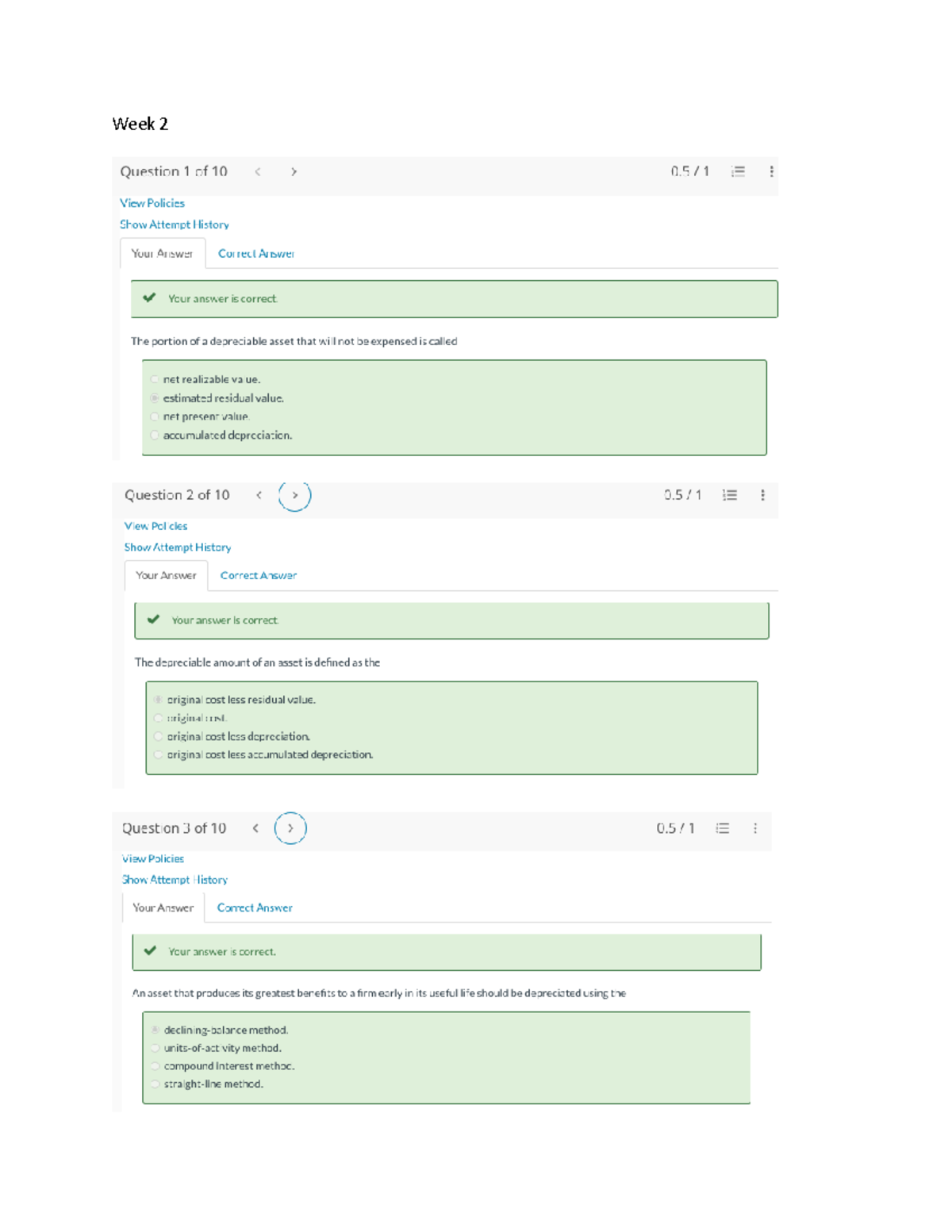This screenshot has height=1232, width=952.
Task: Select 'net realizable value' radio option
Action: [155, 379]
